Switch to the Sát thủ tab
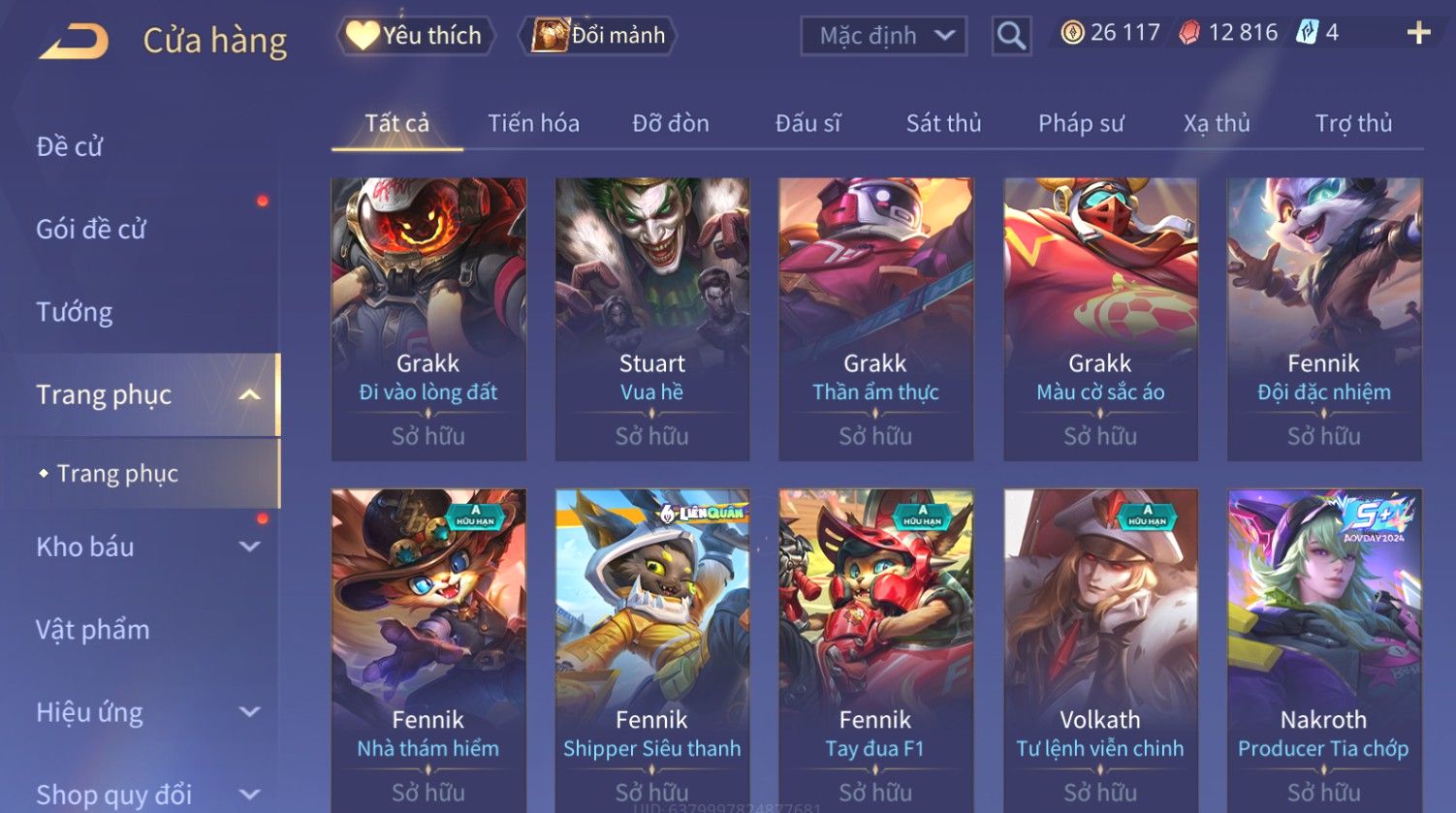 (943, 123)
